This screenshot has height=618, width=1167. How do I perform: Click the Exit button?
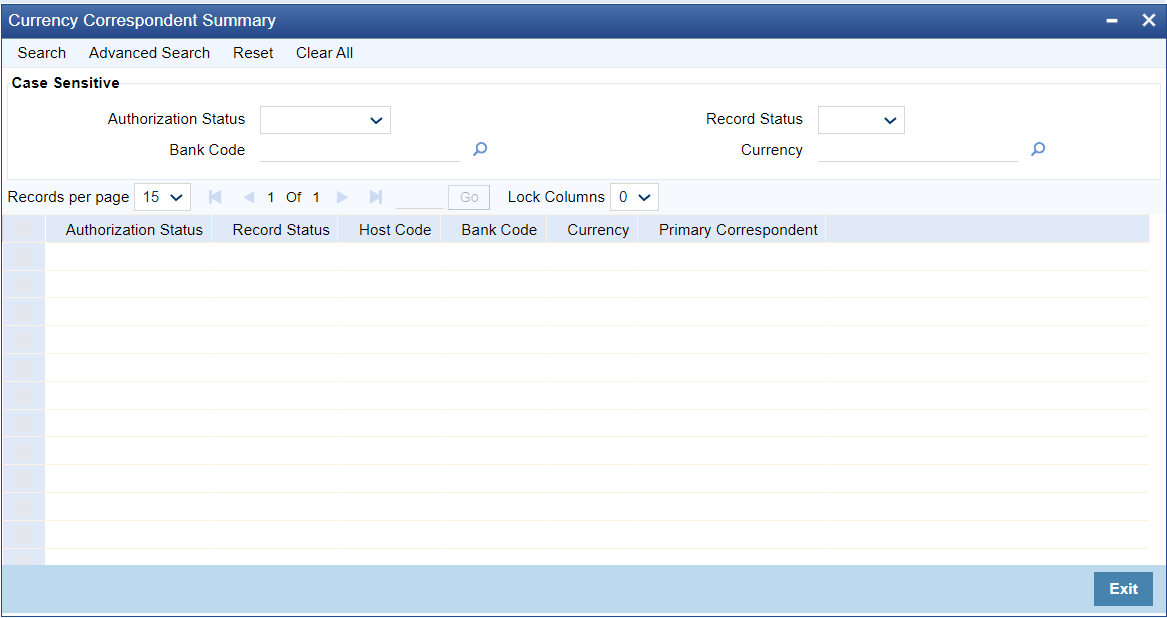pyautogui.click(x=1123, y=589)
